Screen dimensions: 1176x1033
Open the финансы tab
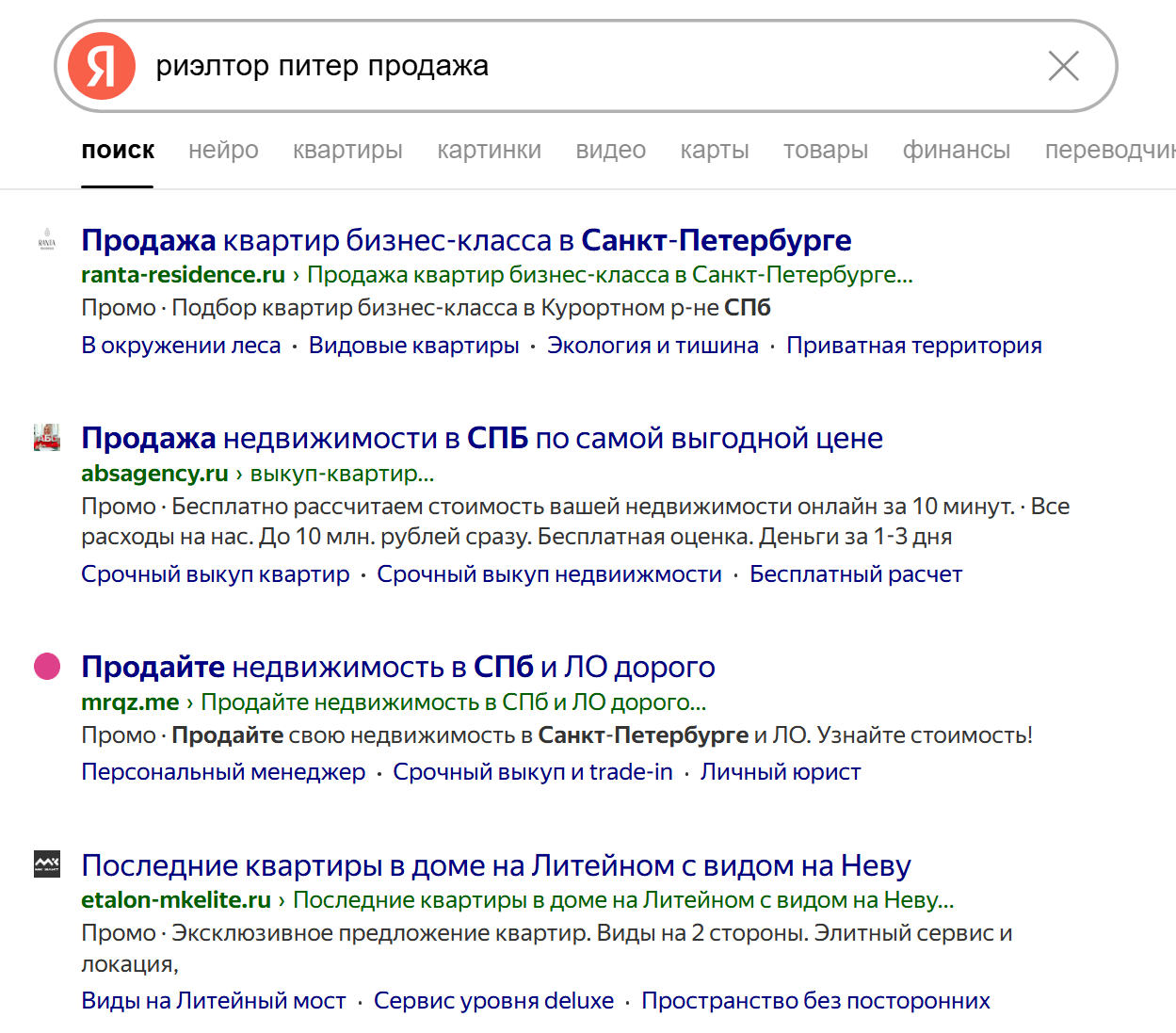[x=956, y=151]
